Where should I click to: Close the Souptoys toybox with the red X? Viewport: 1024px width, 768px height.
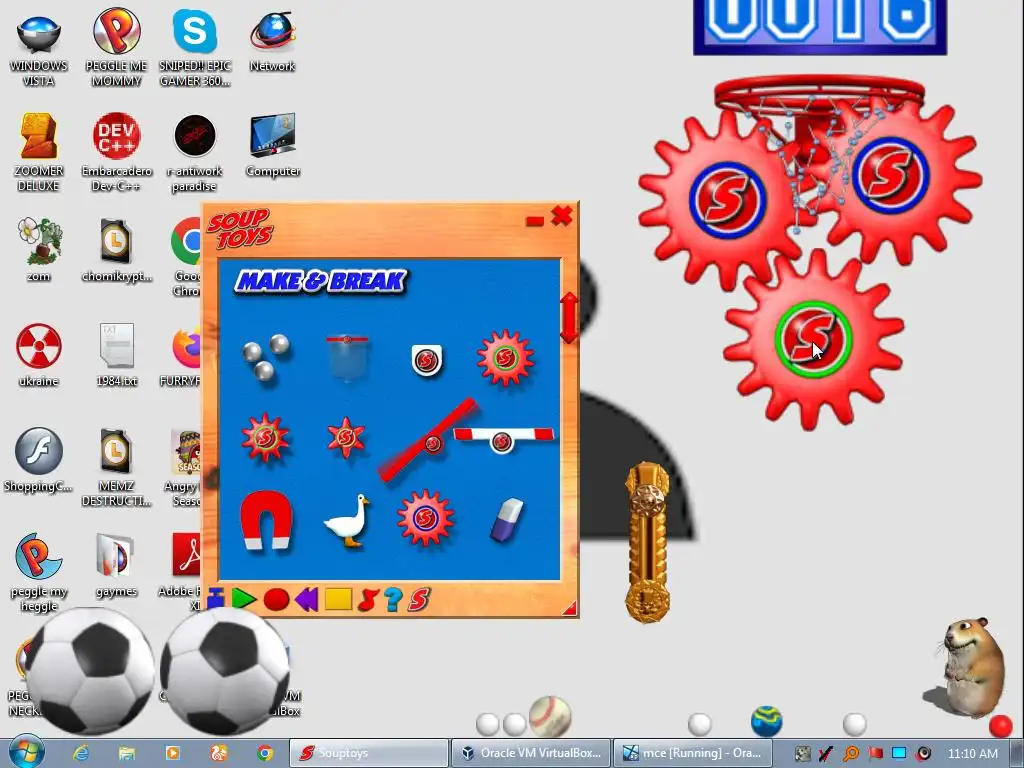coord(562,216)
